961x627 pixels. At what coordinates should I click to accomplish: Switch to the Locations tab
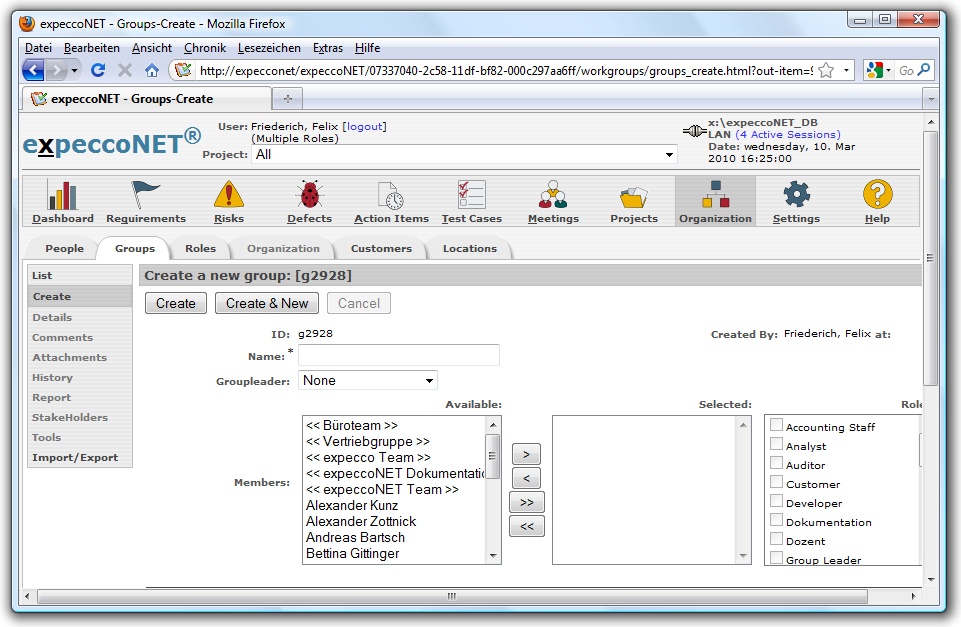(469, 248)
